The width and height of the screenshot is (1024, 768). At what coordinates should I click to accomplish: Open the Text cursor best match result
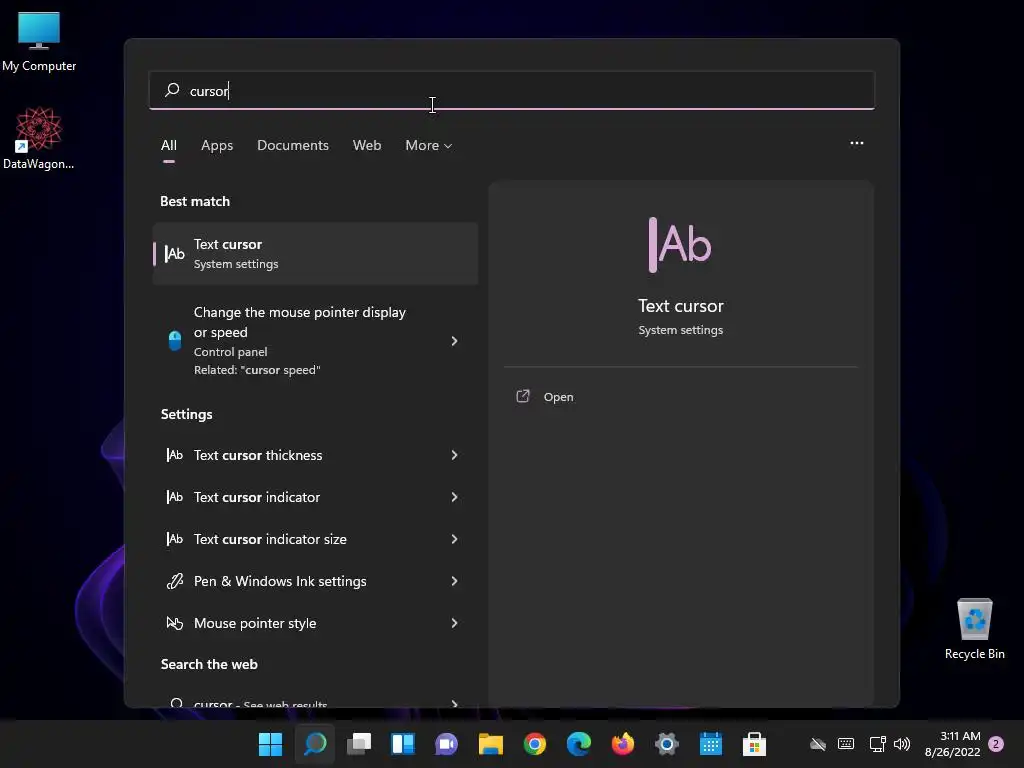click(315, 253)
